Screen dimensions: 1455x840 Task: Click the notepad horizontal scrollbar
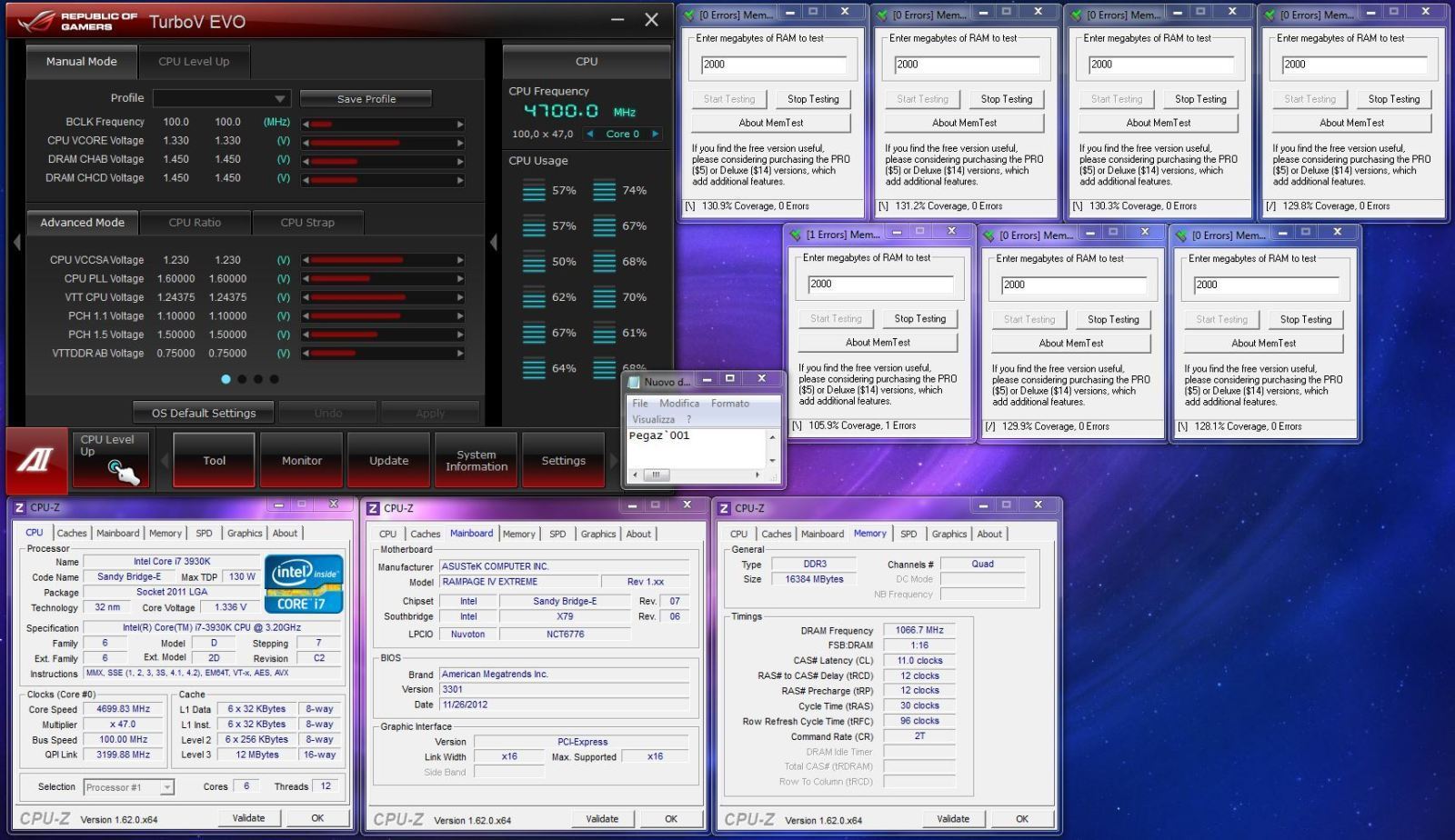pos(697,475)
